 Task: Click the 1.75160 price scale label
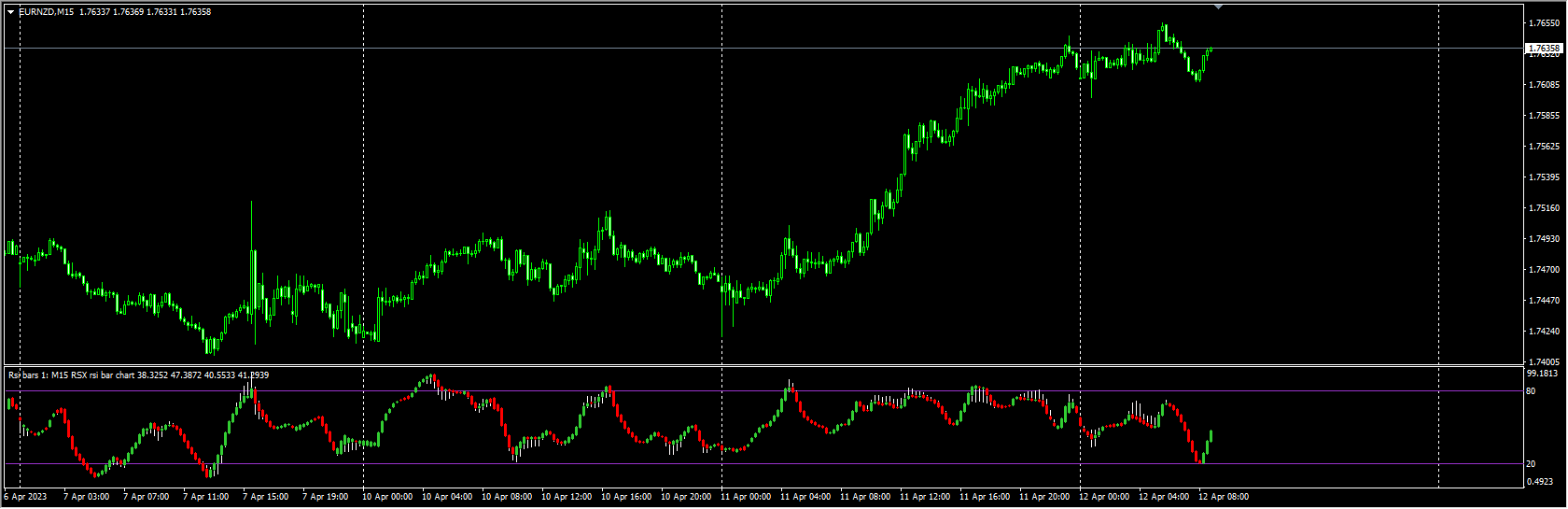[1545, 208]
